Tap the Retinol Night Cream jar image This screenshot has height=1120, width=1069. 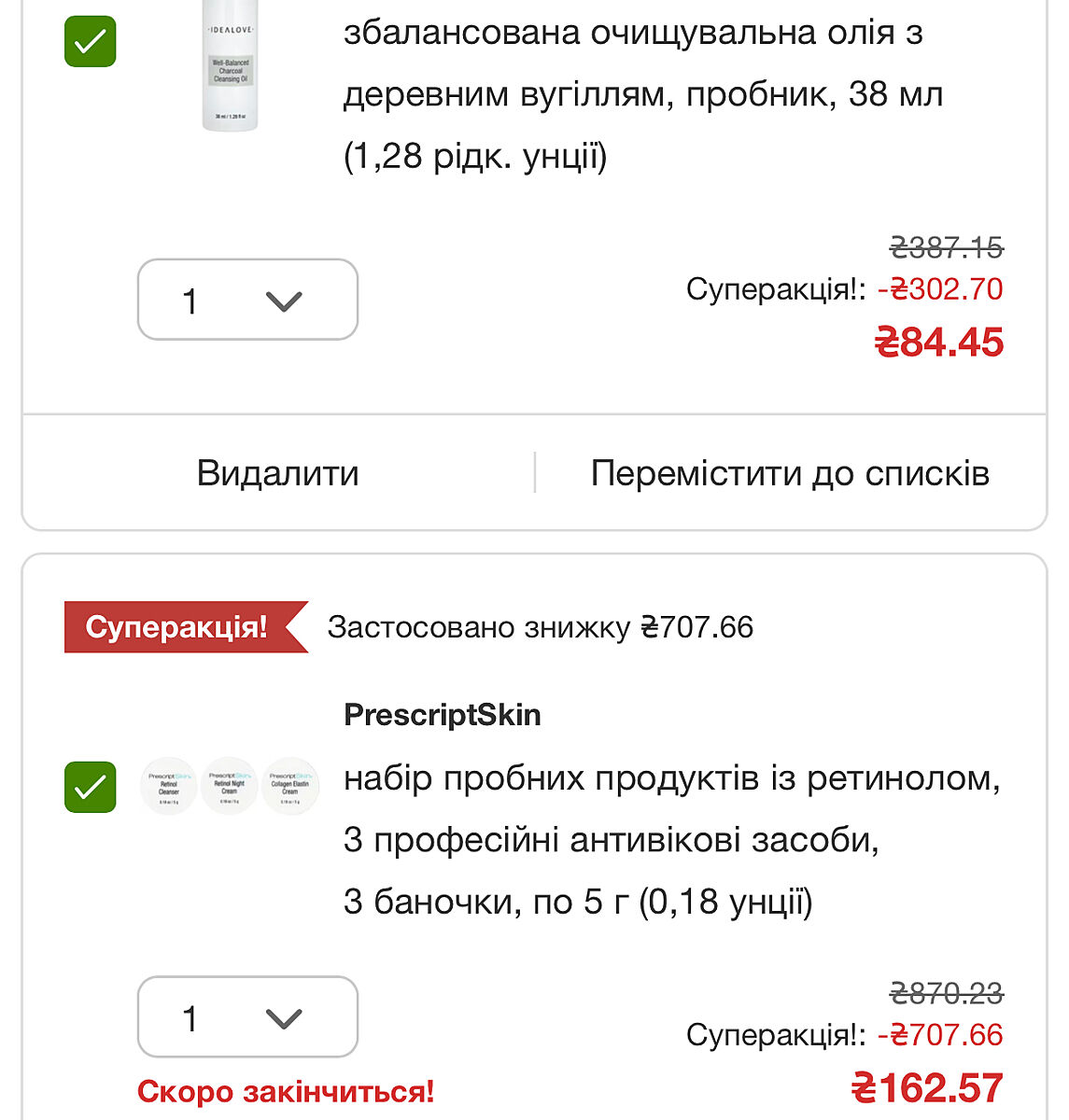pyautogui.click(x=230, y=786)
